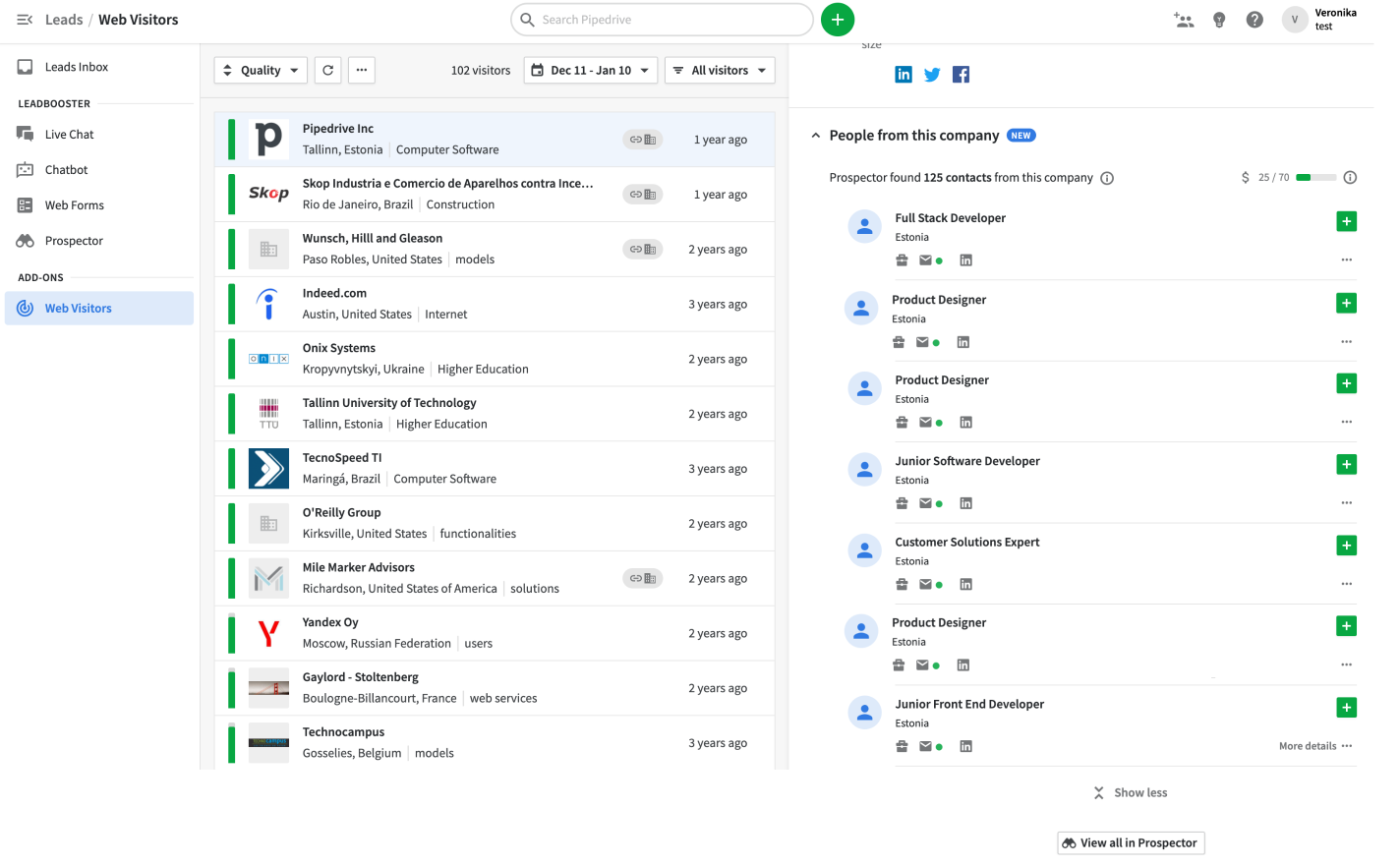
Task: Add Junior Front End Developer with green plus
Action: pyautogui.click(x=1347, y=708)
